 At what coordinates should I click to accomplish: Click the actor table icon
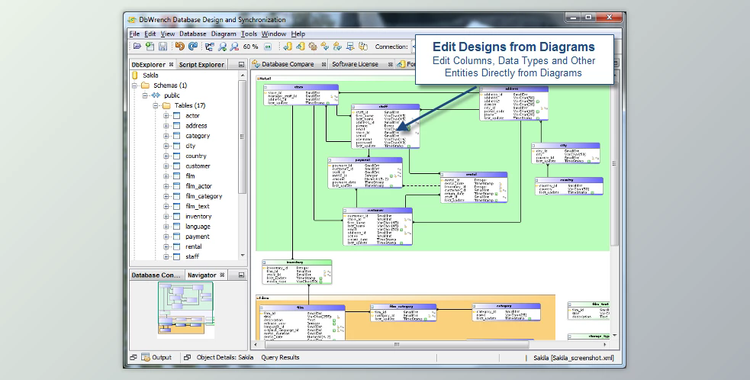176,115
